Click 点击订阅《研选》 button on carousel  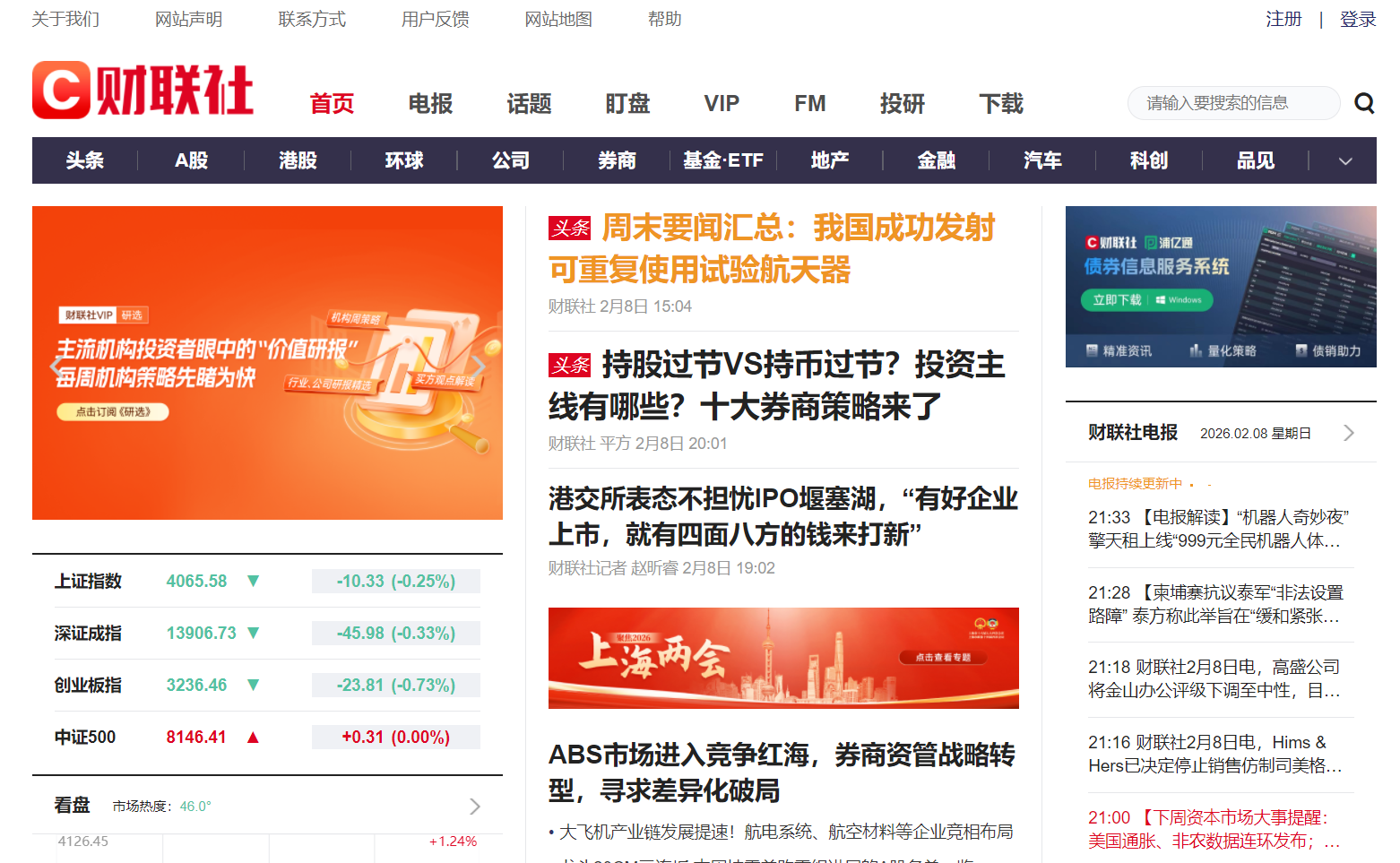pos(113,412)
